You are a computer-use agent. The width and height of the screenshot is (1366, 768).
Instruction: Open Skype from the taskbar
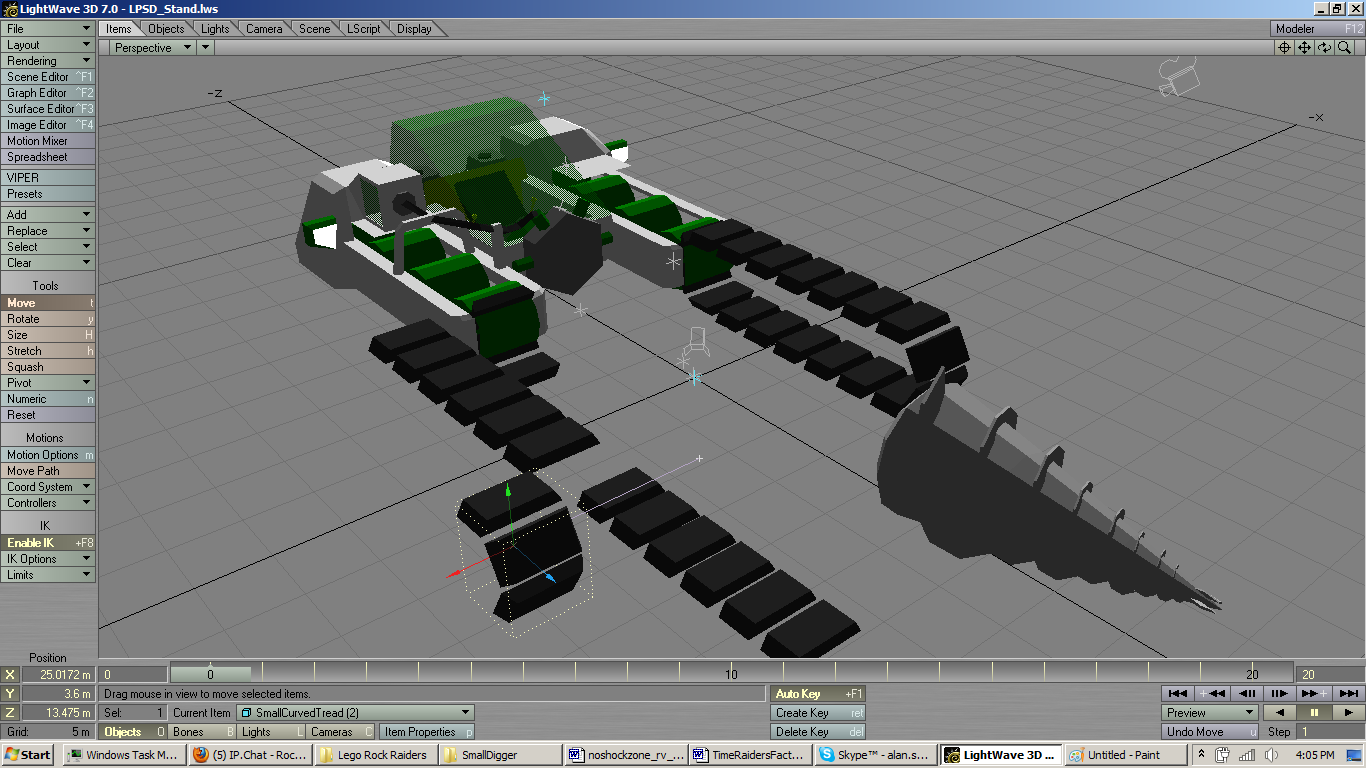point(877,755)
